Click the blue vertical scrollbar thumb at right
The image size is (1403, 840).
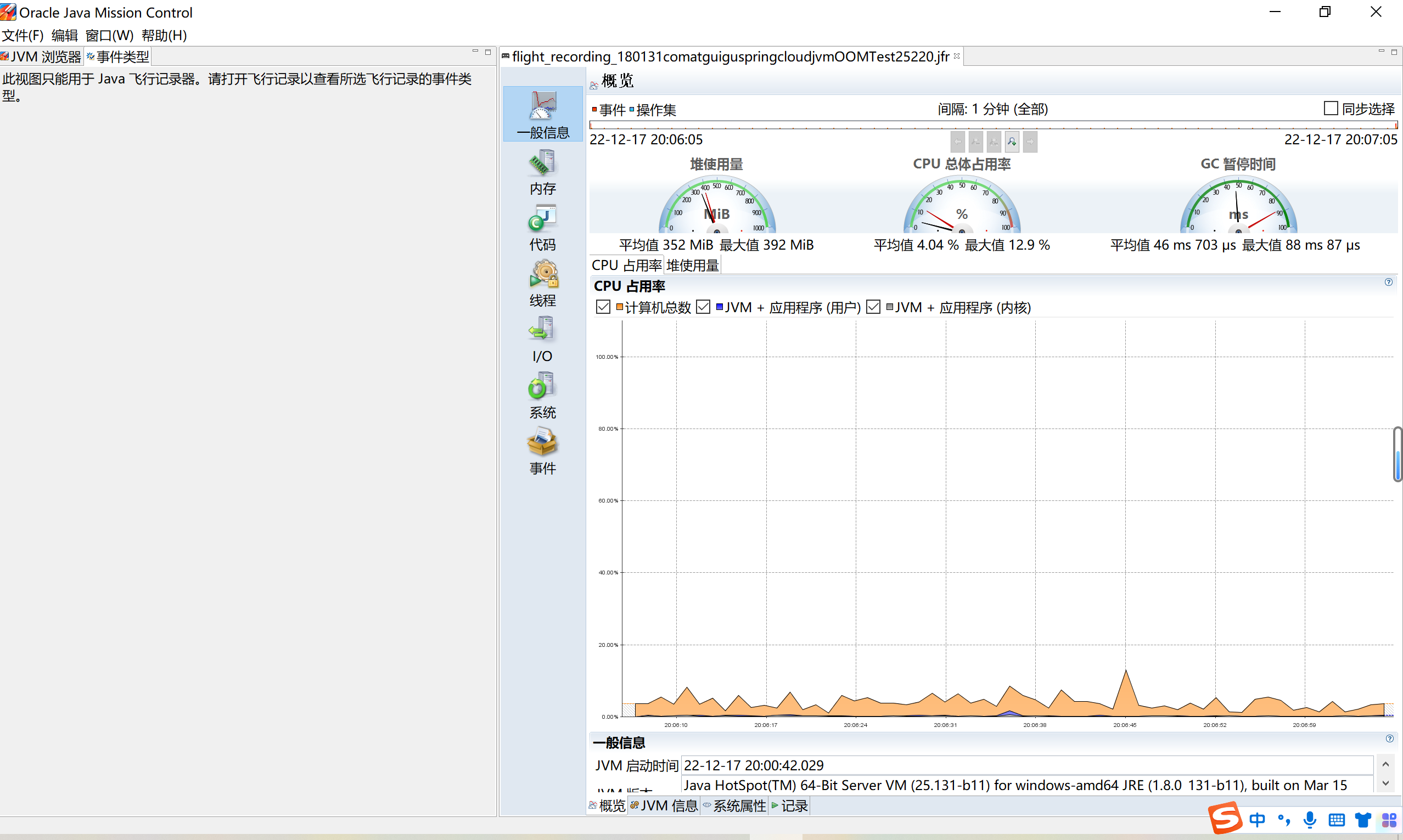coord(1398,465)
